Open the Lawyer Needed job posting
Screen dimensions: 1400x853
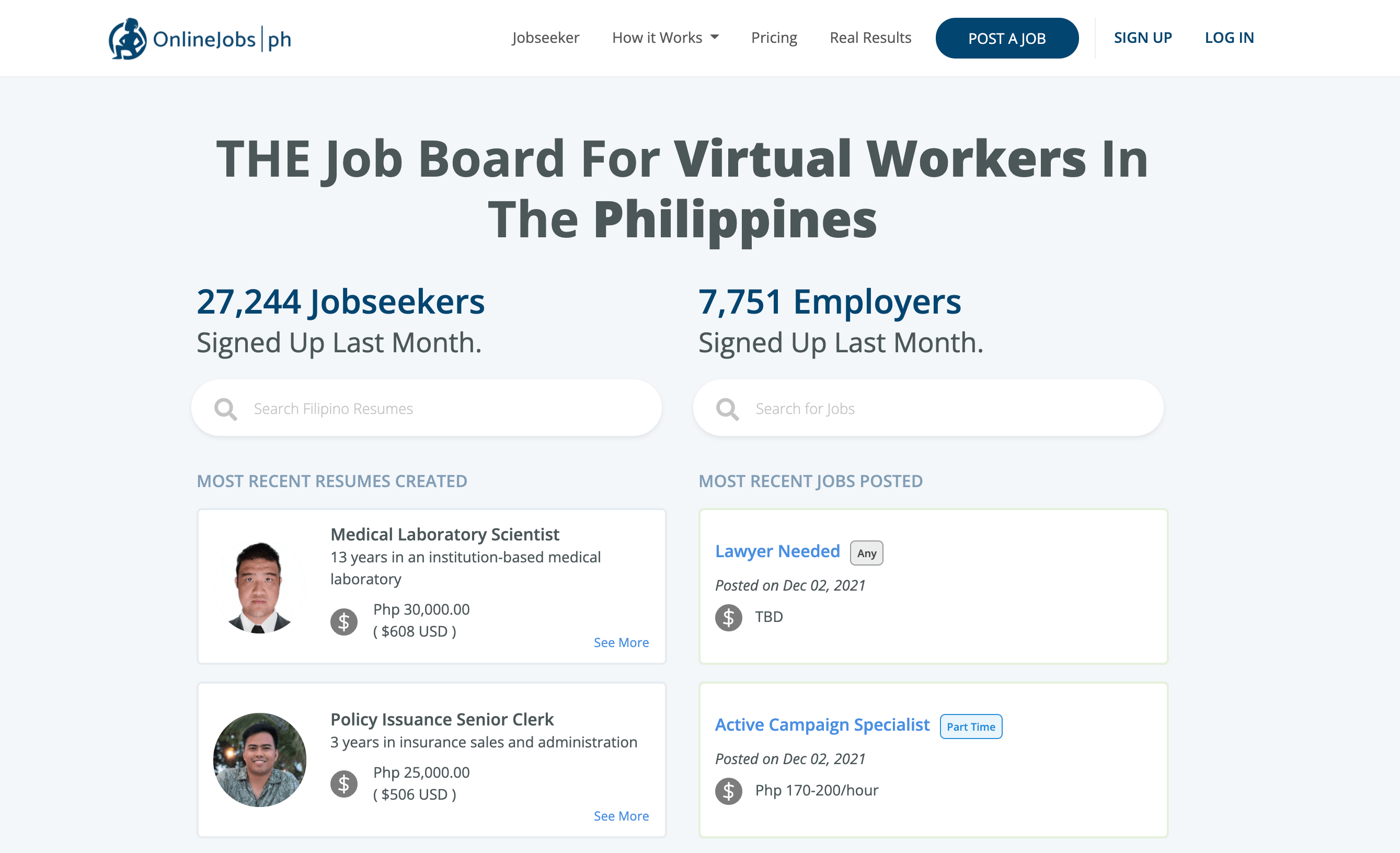pyautogui.click(x=778, y=551)
